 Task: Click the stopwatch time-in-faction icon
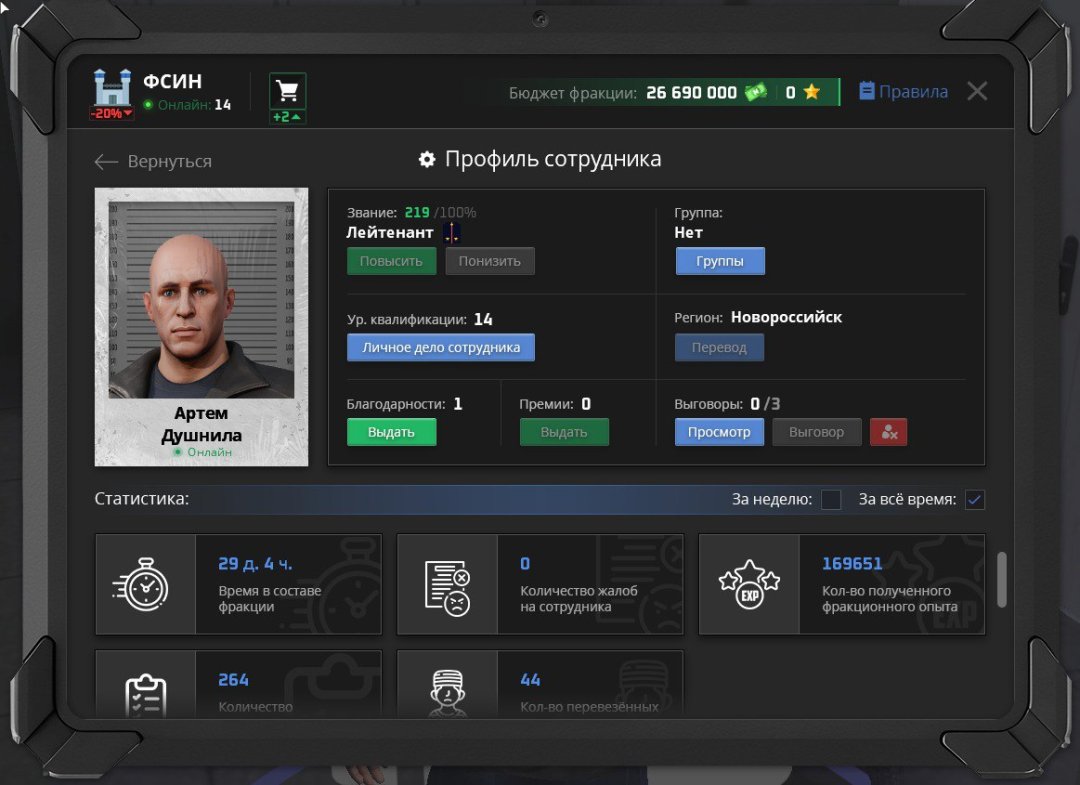(146, 585)
